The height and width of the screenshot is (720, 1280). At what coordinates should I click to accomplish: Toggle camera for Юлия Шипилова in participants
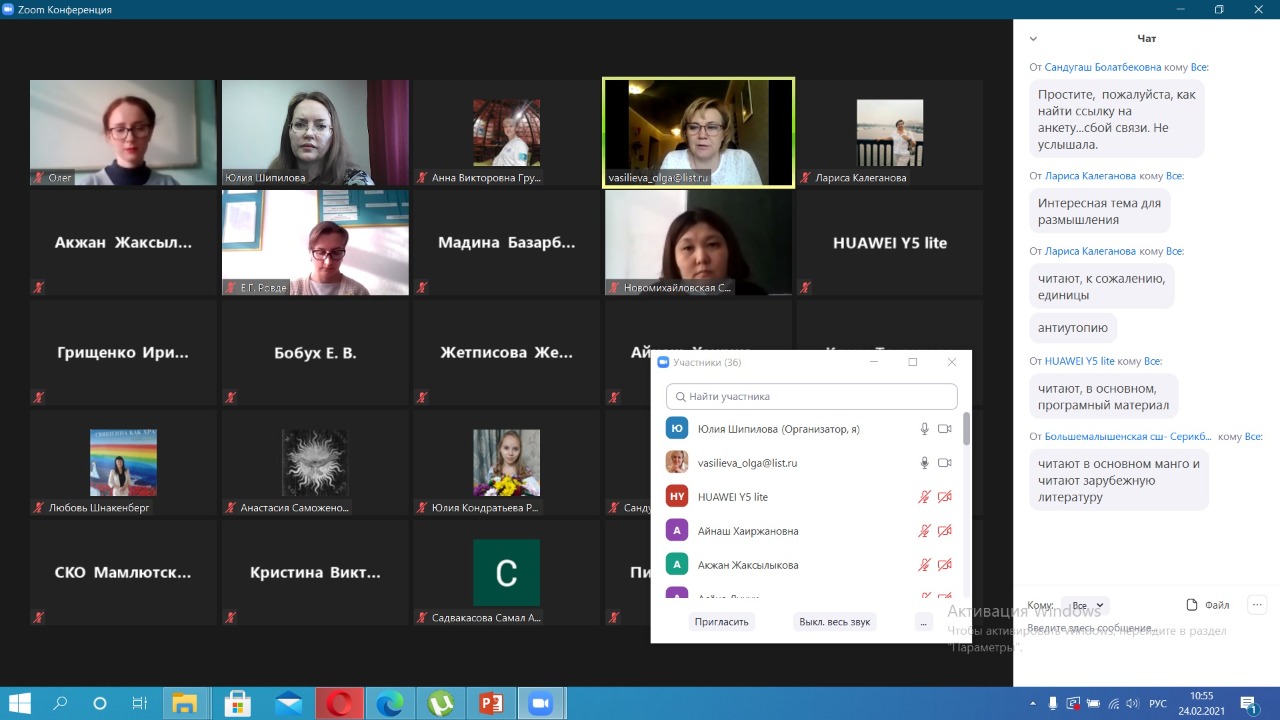click(945, 429)
